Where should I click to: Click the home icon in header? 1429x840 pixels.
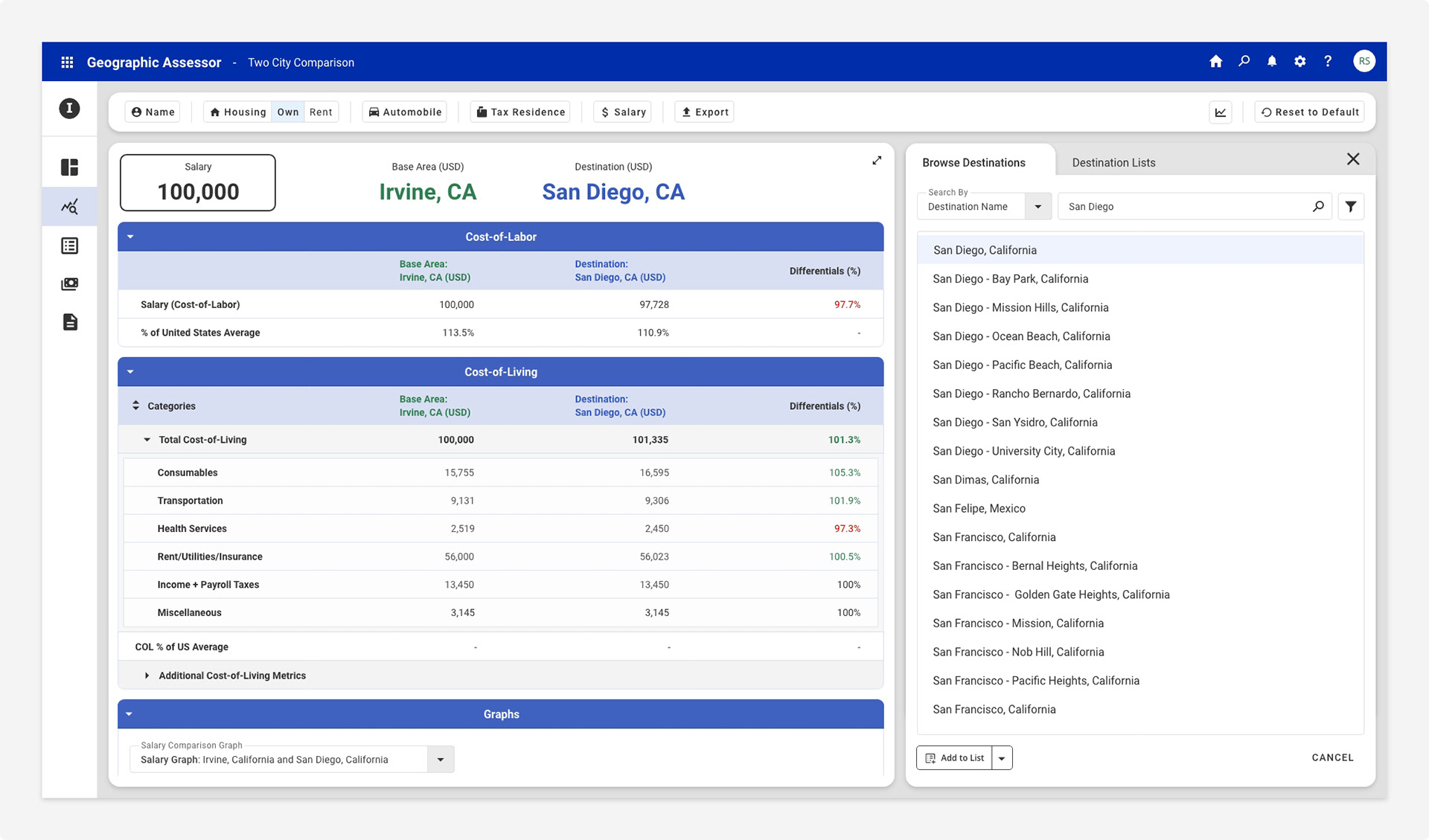pos(1215,62)
